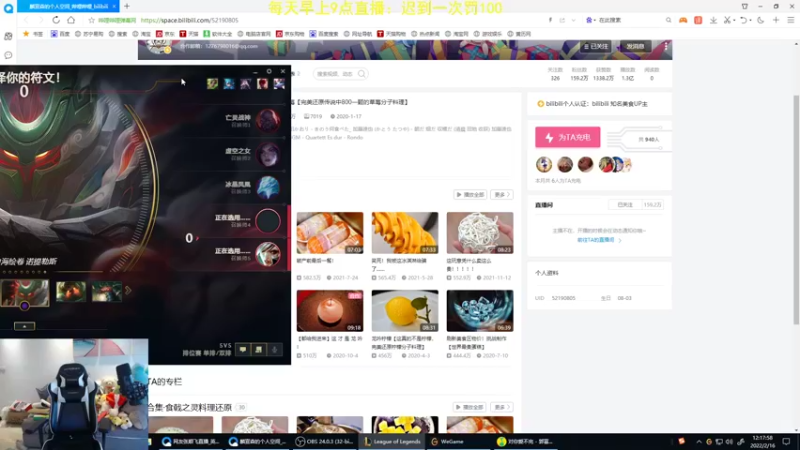Click the browser vertical scrollbar

click(796, 209)
